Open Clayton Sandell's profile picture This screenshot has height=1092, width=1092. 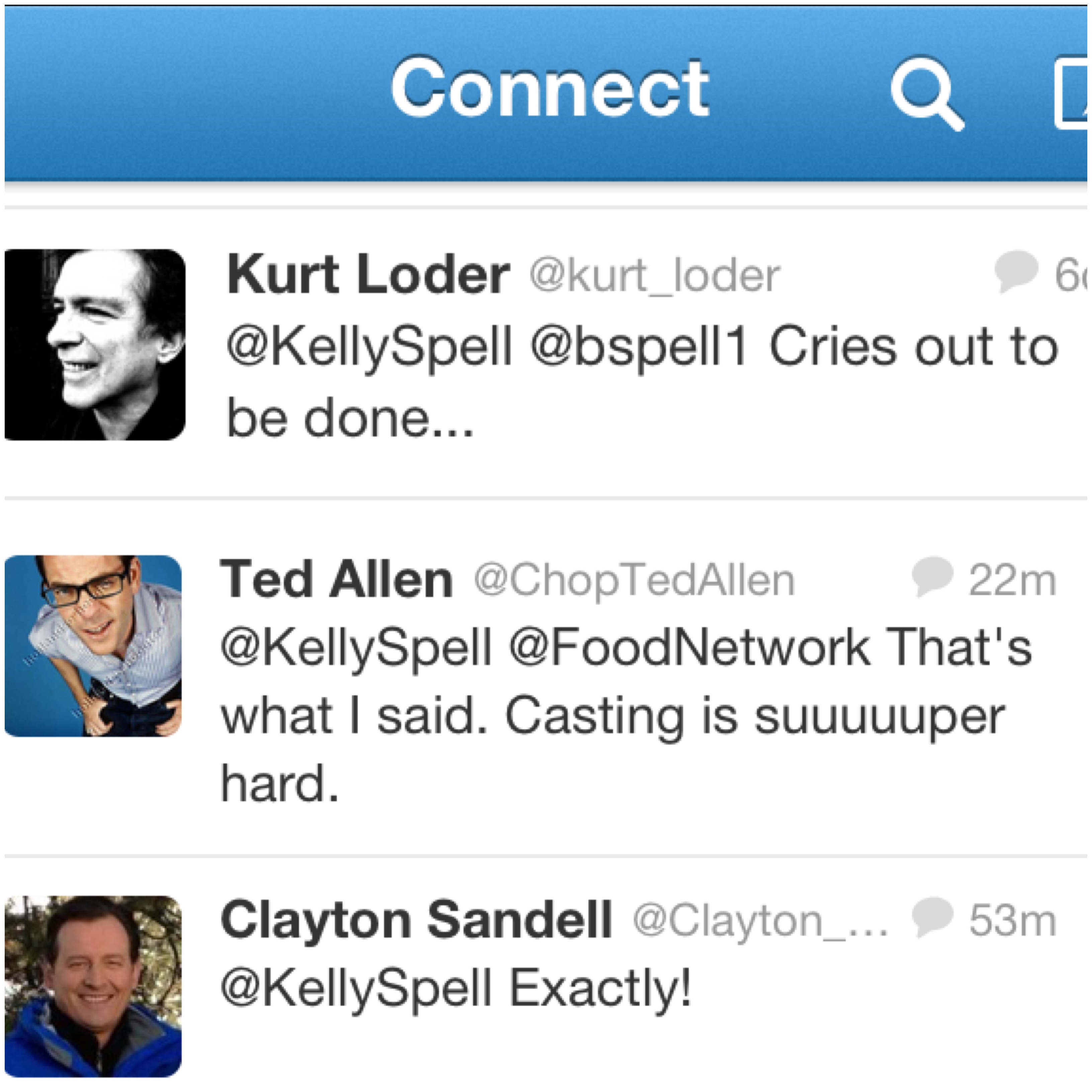click(x=93, y=986)
